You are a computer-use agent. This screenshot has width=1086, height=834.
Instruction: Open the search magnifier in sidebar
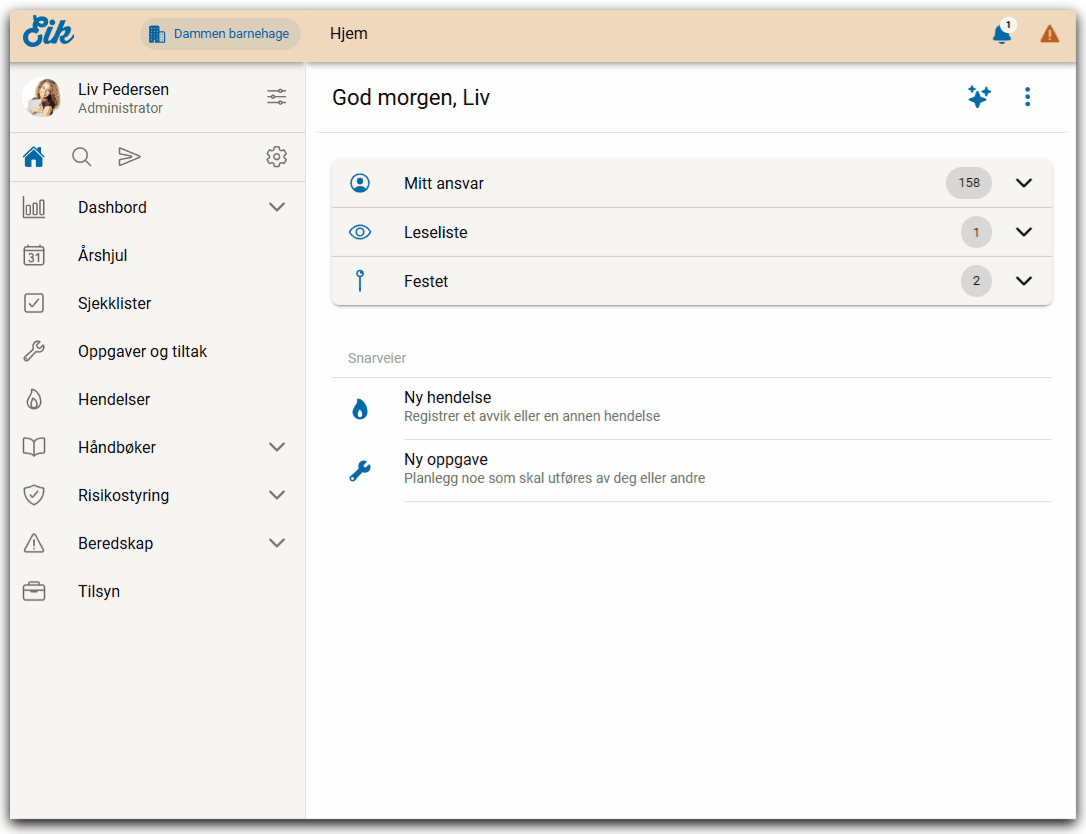(82, 157)
